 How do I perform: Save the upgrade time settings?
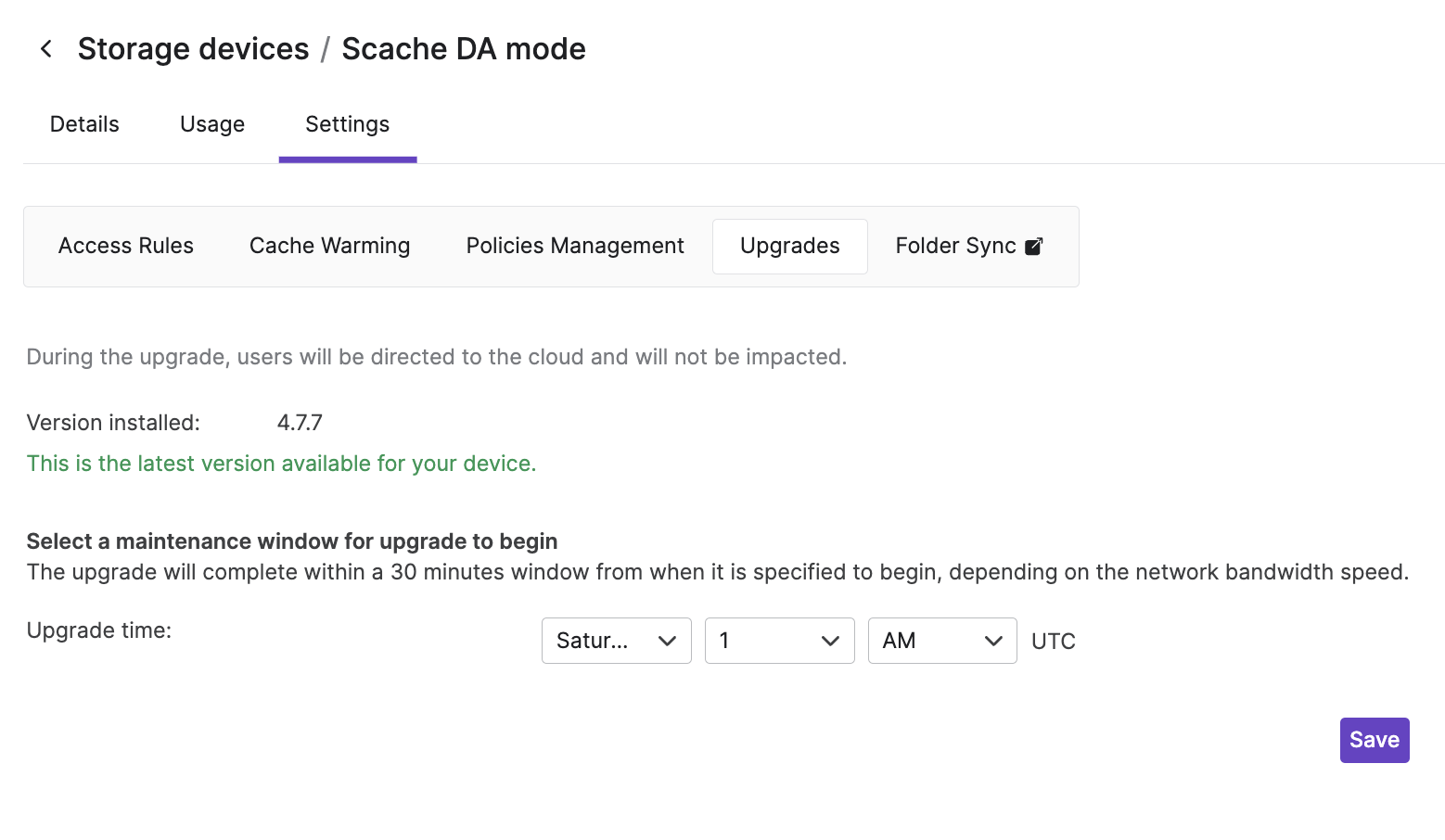click(1375, 740)
